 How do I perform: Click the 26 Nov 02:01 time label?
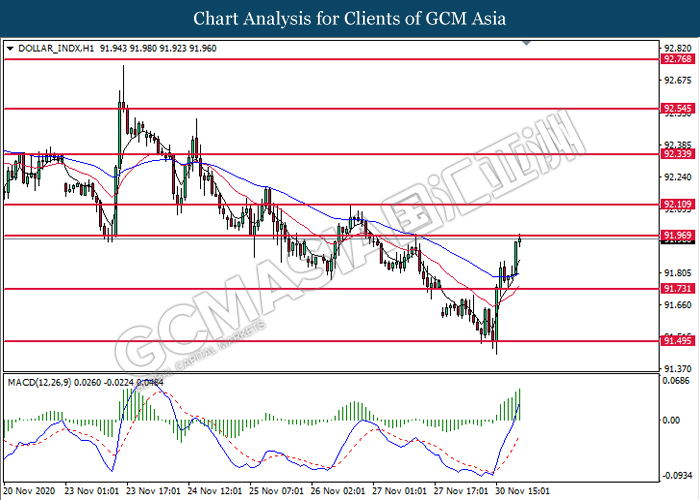[x=338, y=491]
